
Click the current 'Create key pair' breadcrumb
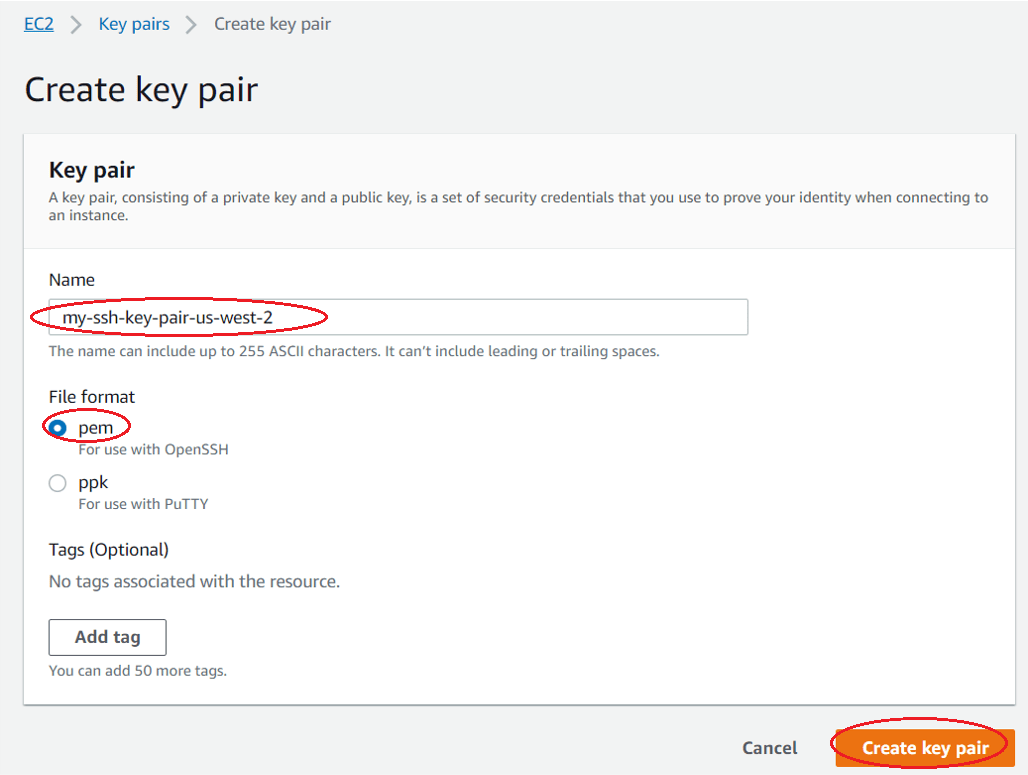[x=272, y=24]
